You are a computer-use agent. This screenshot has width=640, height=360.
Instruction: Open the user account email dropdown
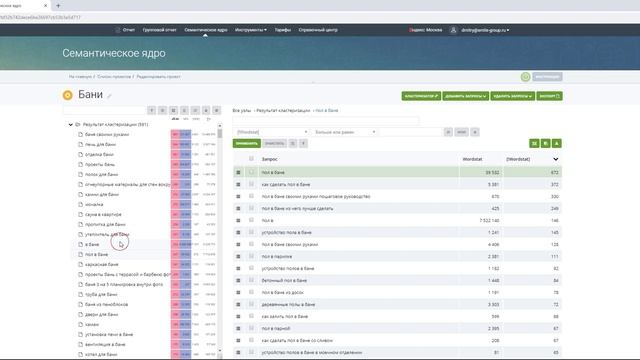[485, 30]
